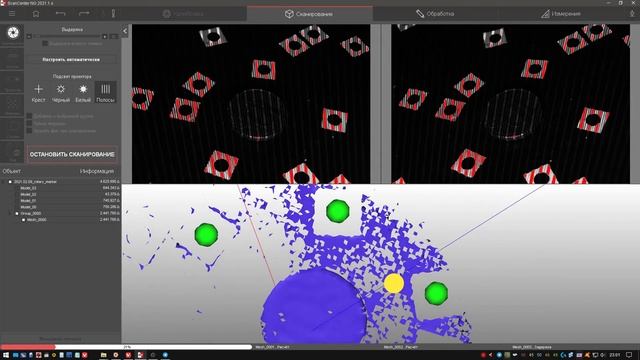Click Настроить автоматически button
Image resolution: width=640 pixels, height=360 pixels.
click(x=71, y=60)
